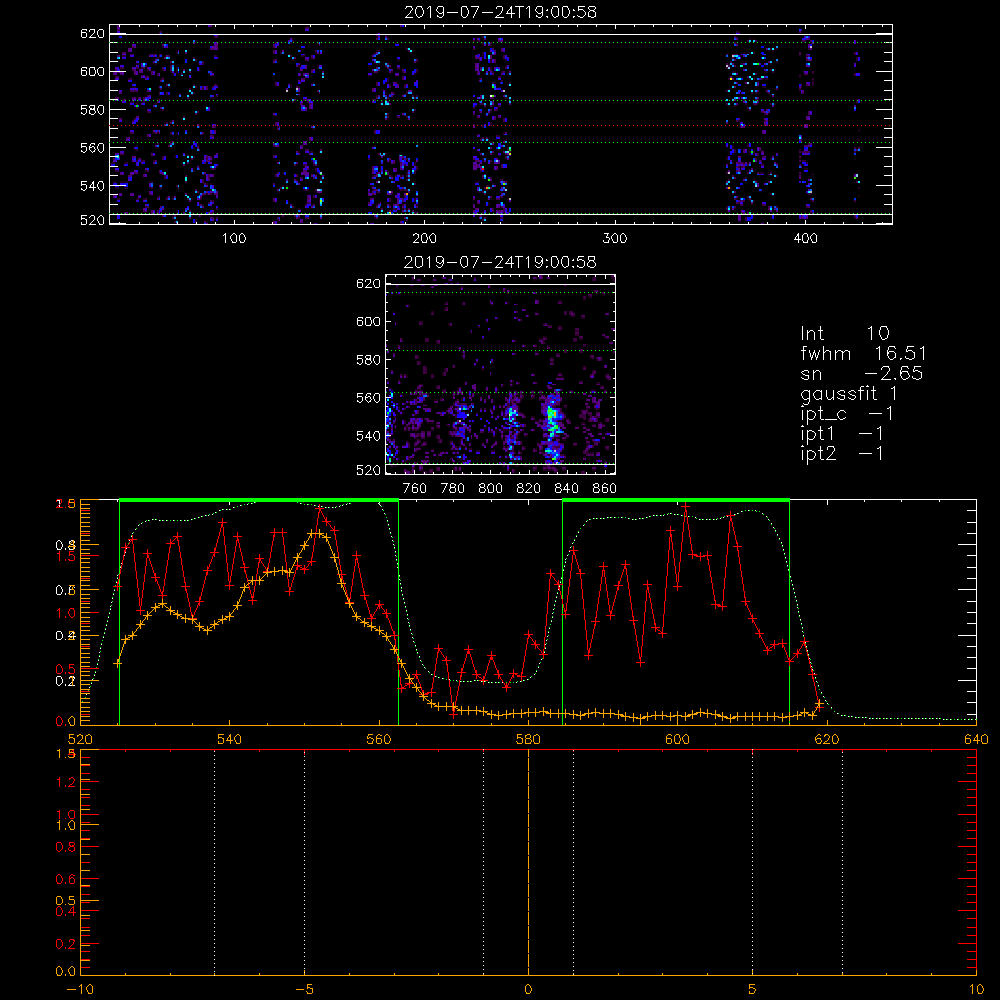The width and height of the screenshot is (1000, 1000).
Task: Click the top wide spectrogram image
Action: pyautogui.click(x=501, y=124)
